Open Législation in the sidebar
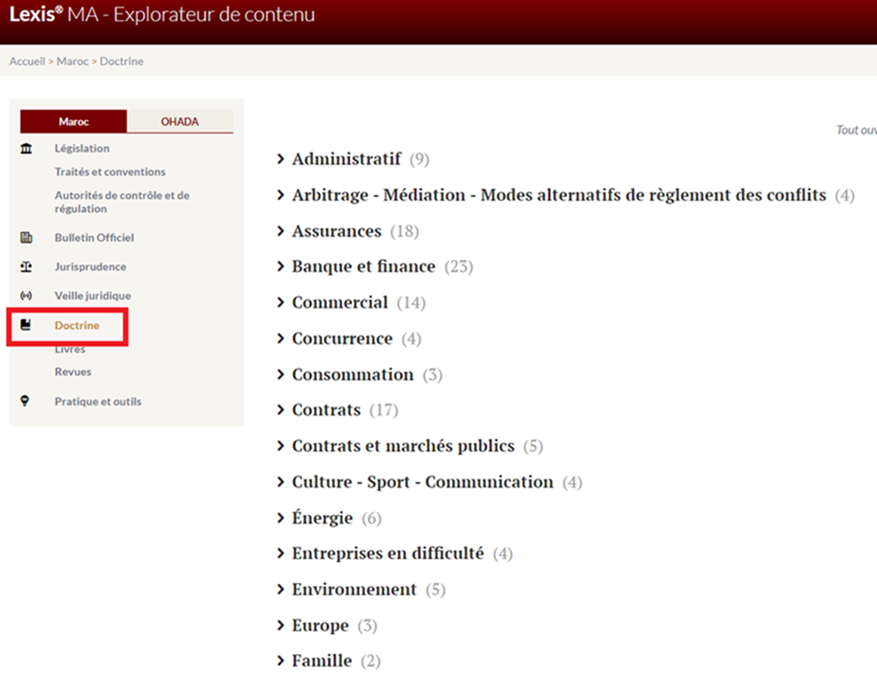The image size is (877, 686). [82, 148]
